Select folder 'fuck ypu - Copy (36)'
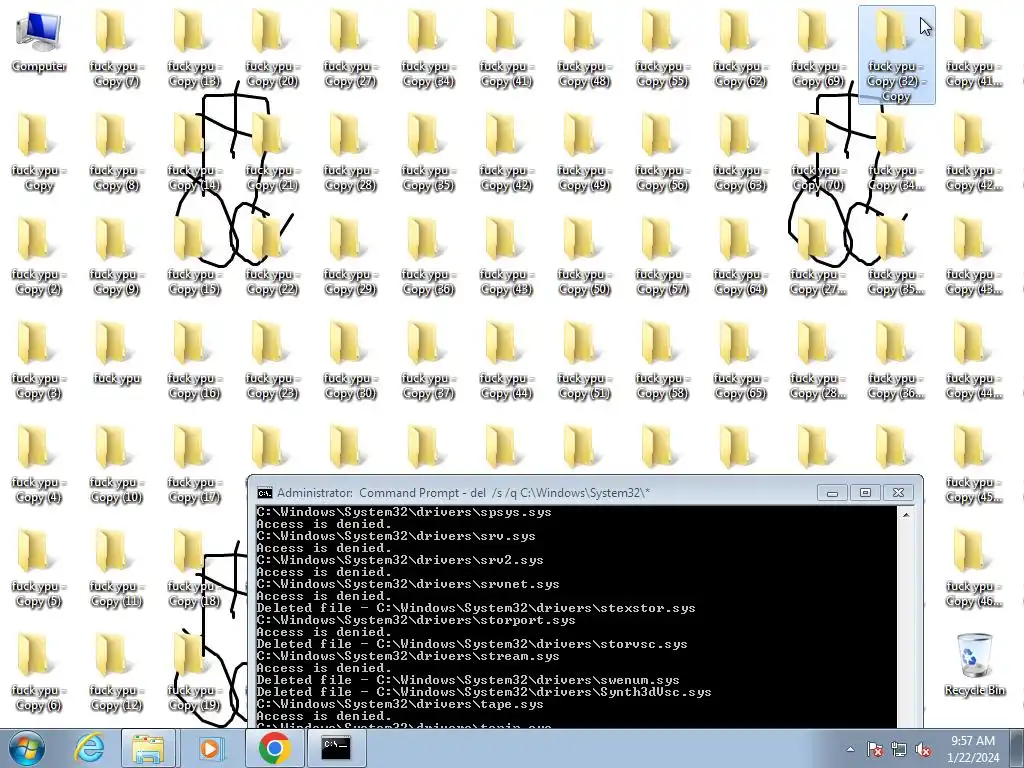The width and height of the screenshot is (1024, 768). [x=428, y=257]
